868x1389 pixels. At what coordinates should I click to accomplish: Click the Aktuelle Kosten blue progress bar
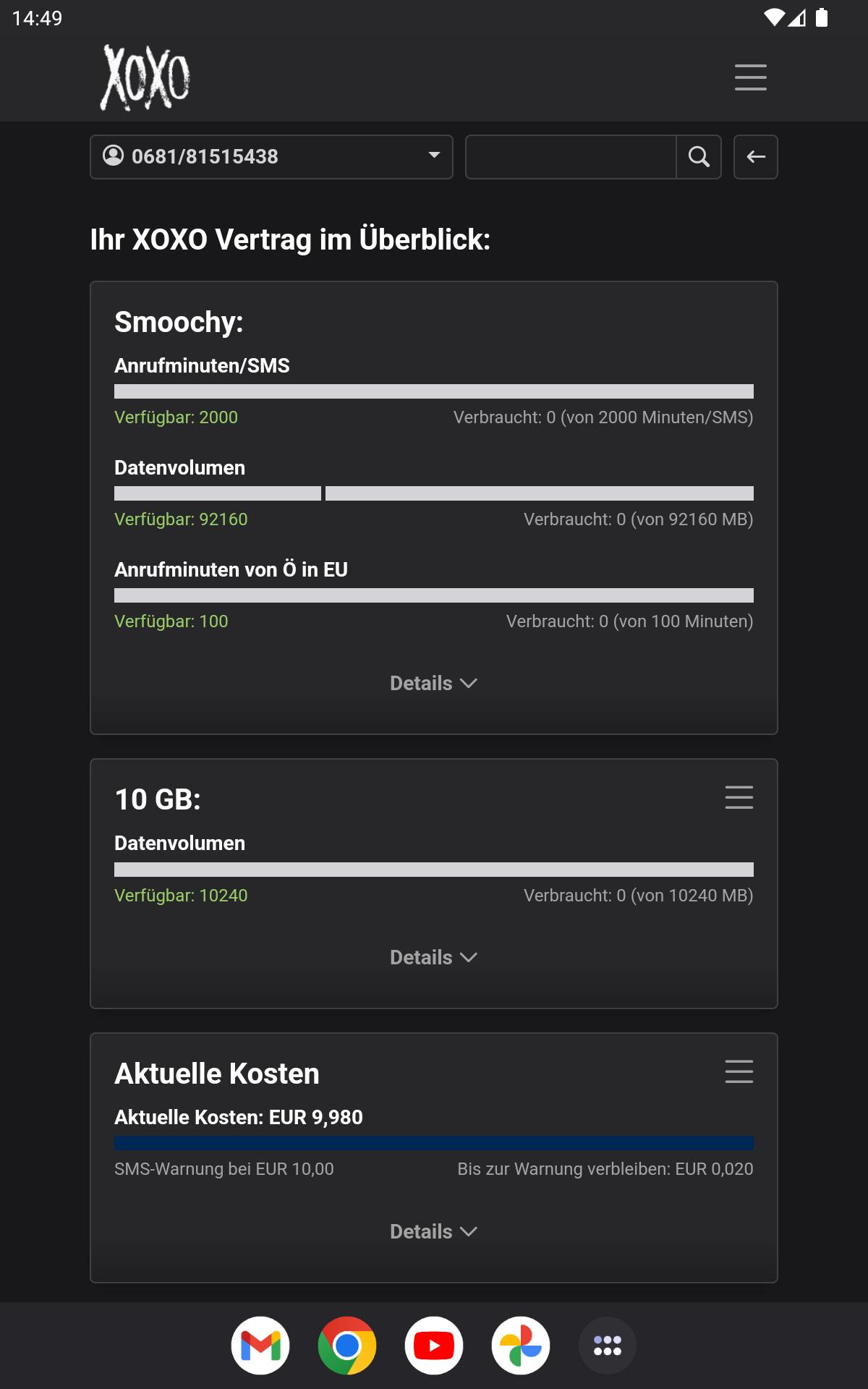tap(434, 1143)
